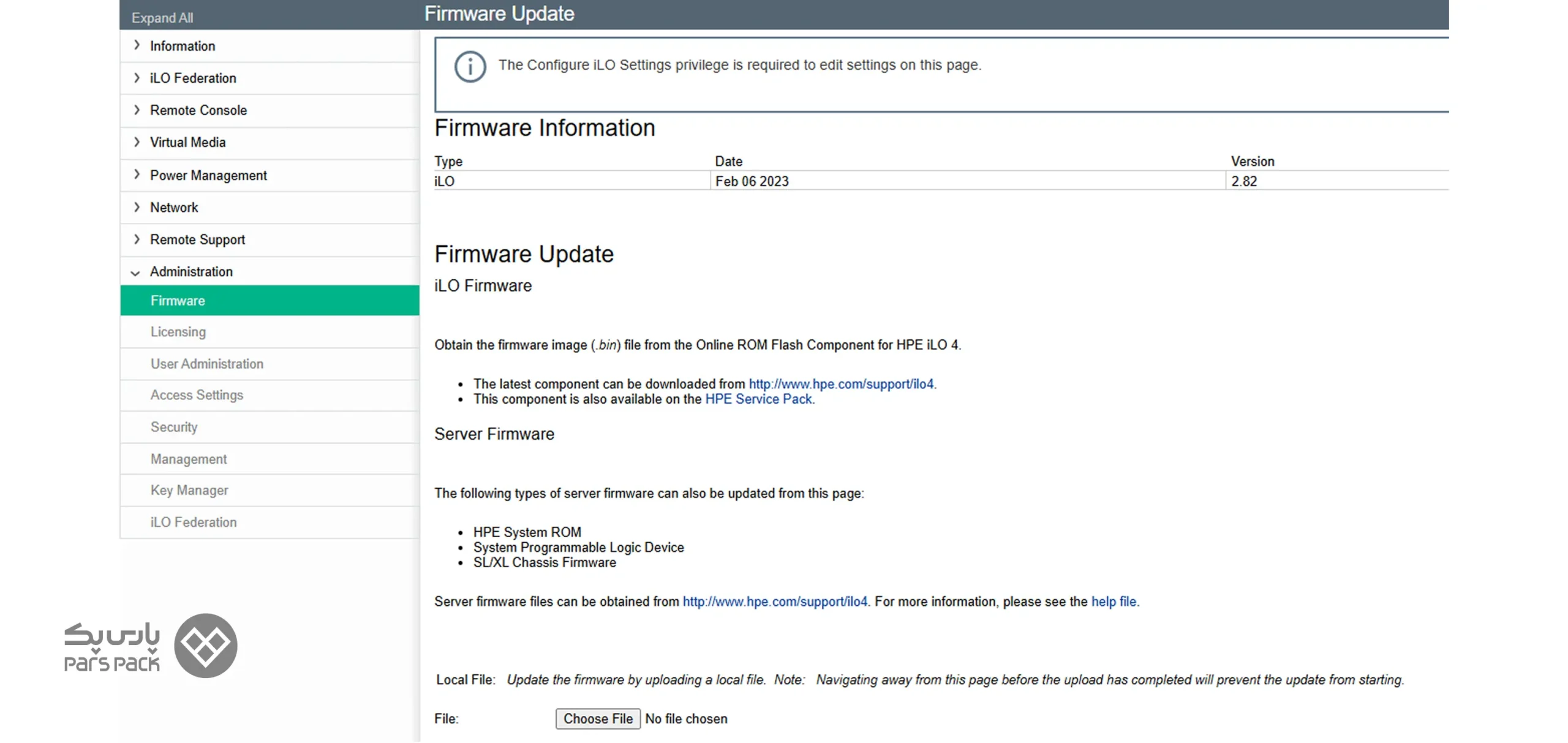Viewport: 1568px width, 743px height.
Task: Click the 'Firmware Information' heading
Action: pos(545,127)
